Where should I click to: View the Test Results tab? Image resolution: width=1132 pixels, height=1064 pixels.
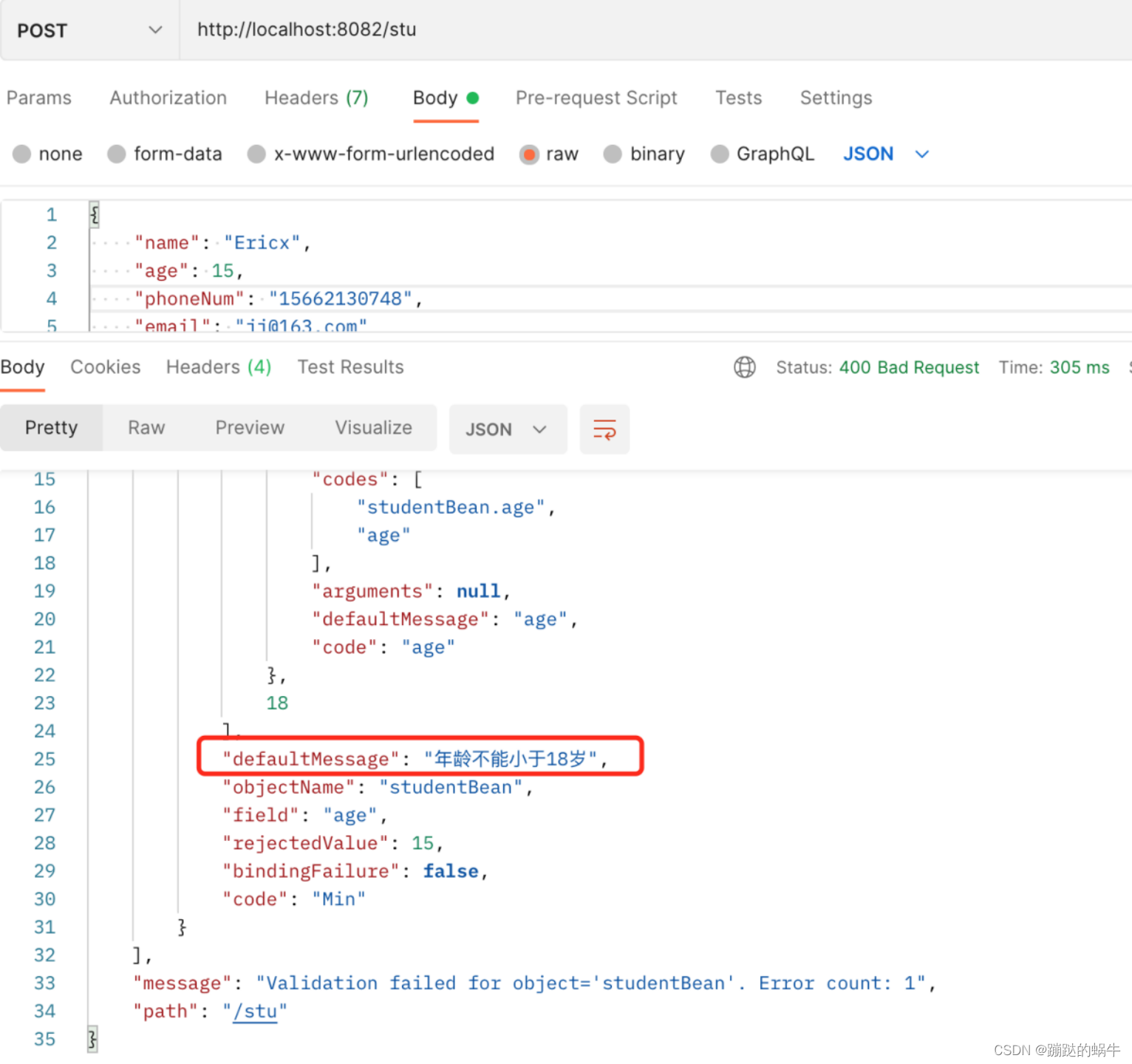(x=351, y=367)
